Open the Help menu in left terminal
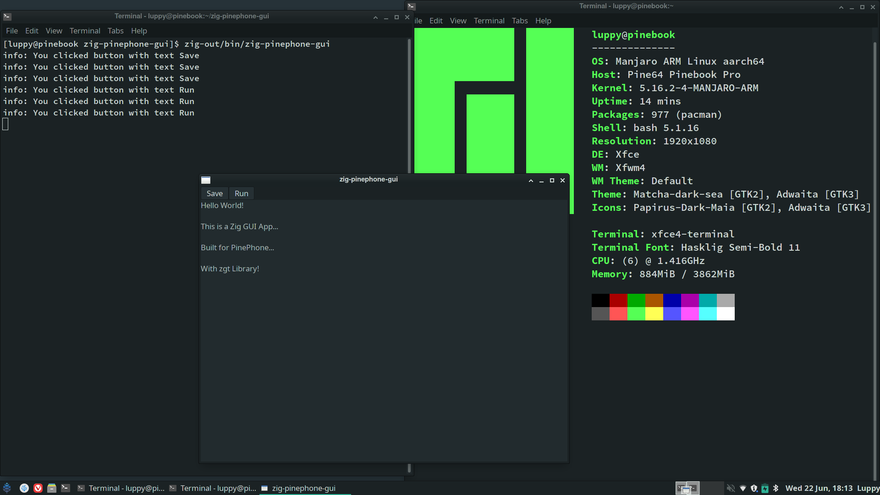Screen dimensions: 880x495 point(139,31)
